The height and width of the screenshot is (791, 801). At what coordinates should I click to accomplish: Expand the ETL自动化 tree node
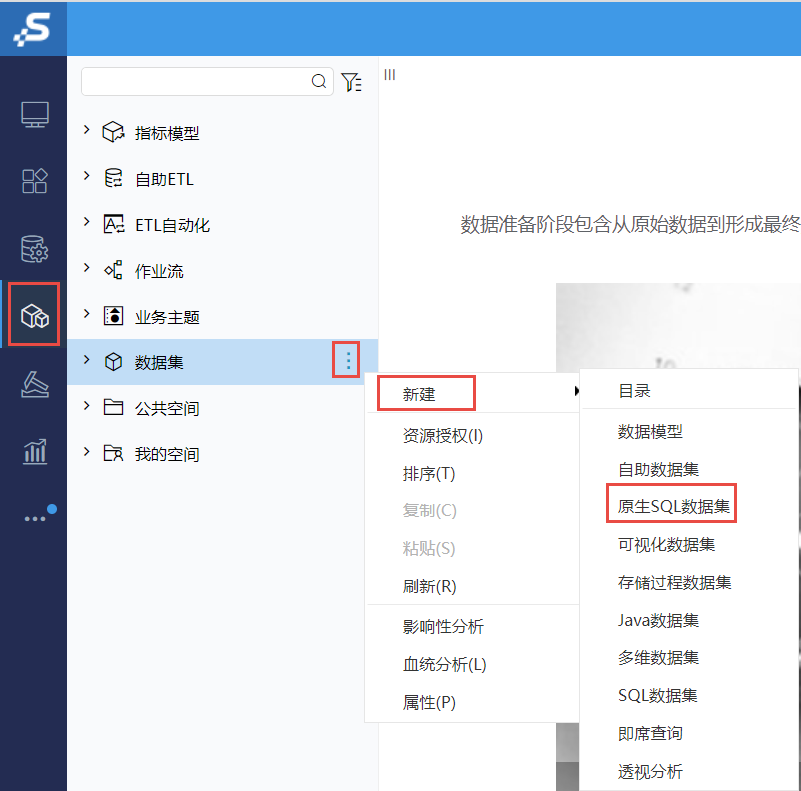pos(86,222)
